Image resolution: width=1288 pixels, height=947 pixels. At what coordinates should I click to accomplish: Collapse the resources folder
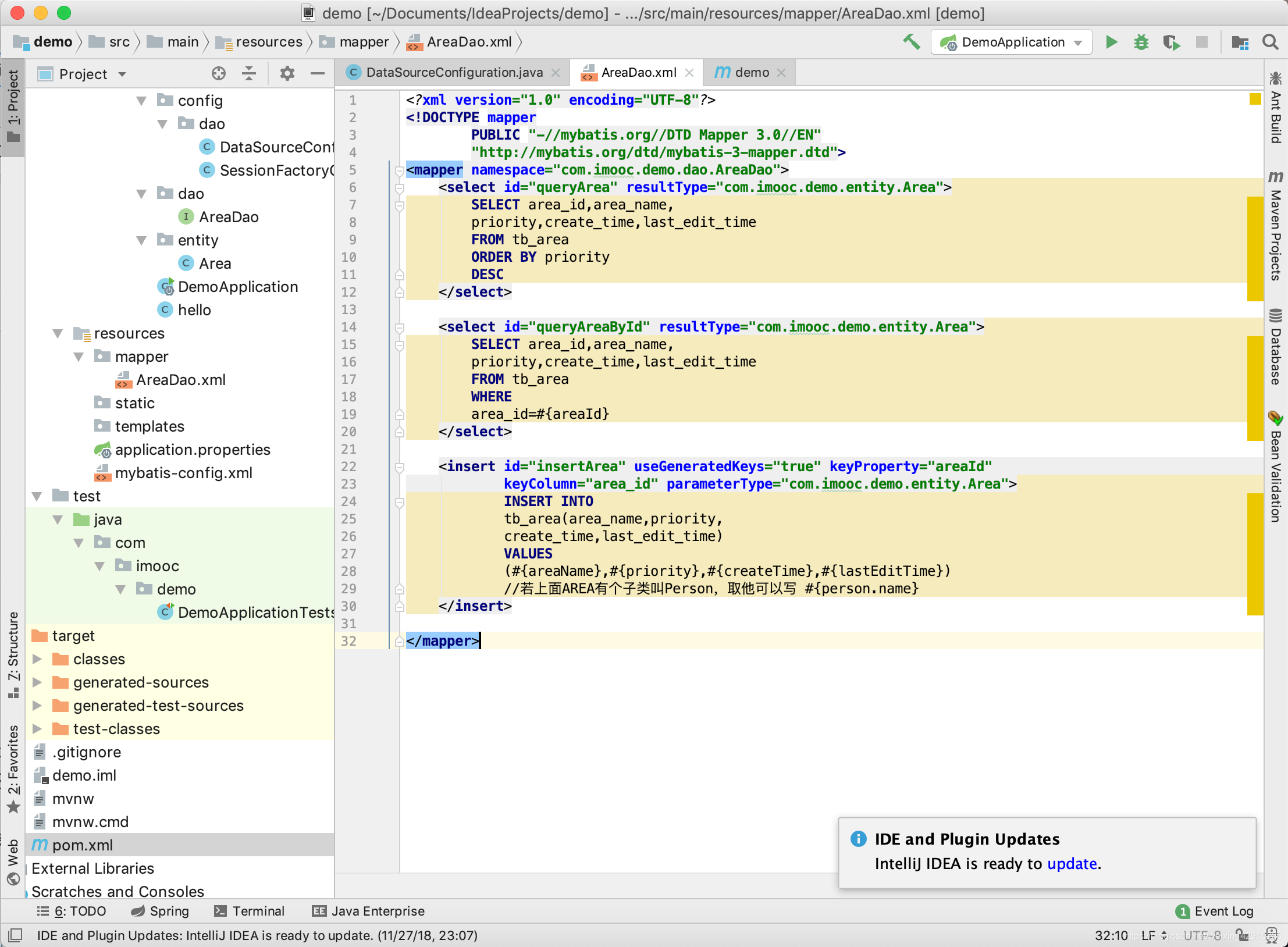pyautogui.click(x=58, y=333)
